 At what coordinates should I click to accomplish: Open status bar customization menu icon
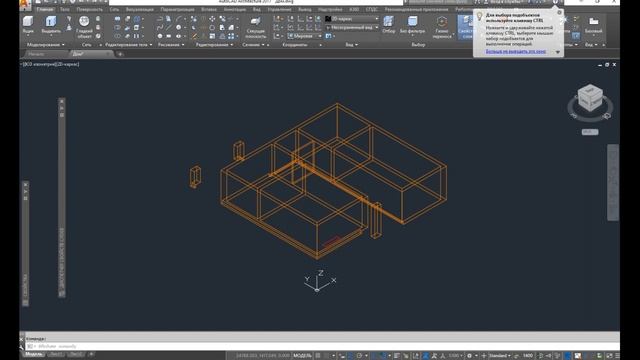point(617,356)
